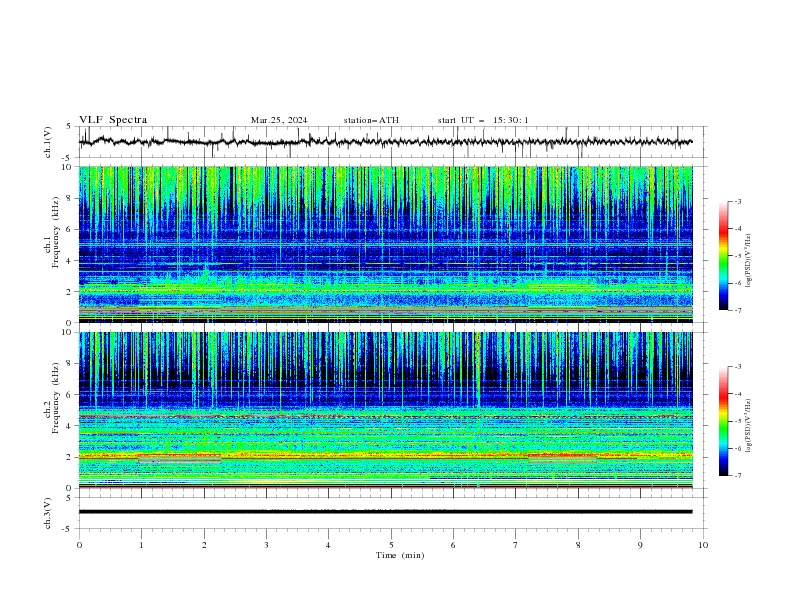Click the time axis tick label "3"
This screenshot has width=792, height=612.
(x=266, y=545)
